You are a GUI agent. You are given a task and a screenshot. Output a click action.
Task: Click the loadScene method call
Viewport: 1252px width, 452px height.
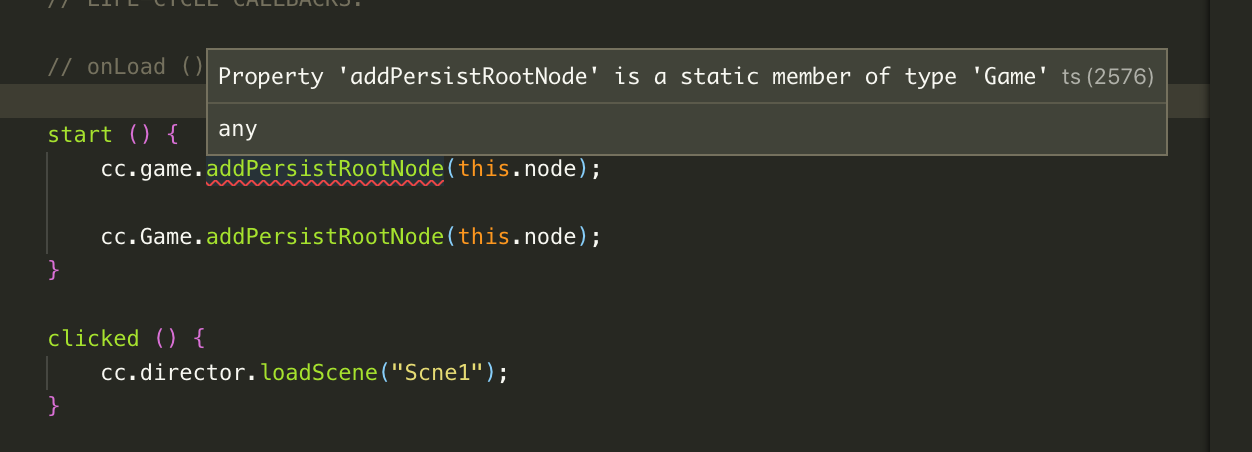pyautogui.click(x=319, y=373)
